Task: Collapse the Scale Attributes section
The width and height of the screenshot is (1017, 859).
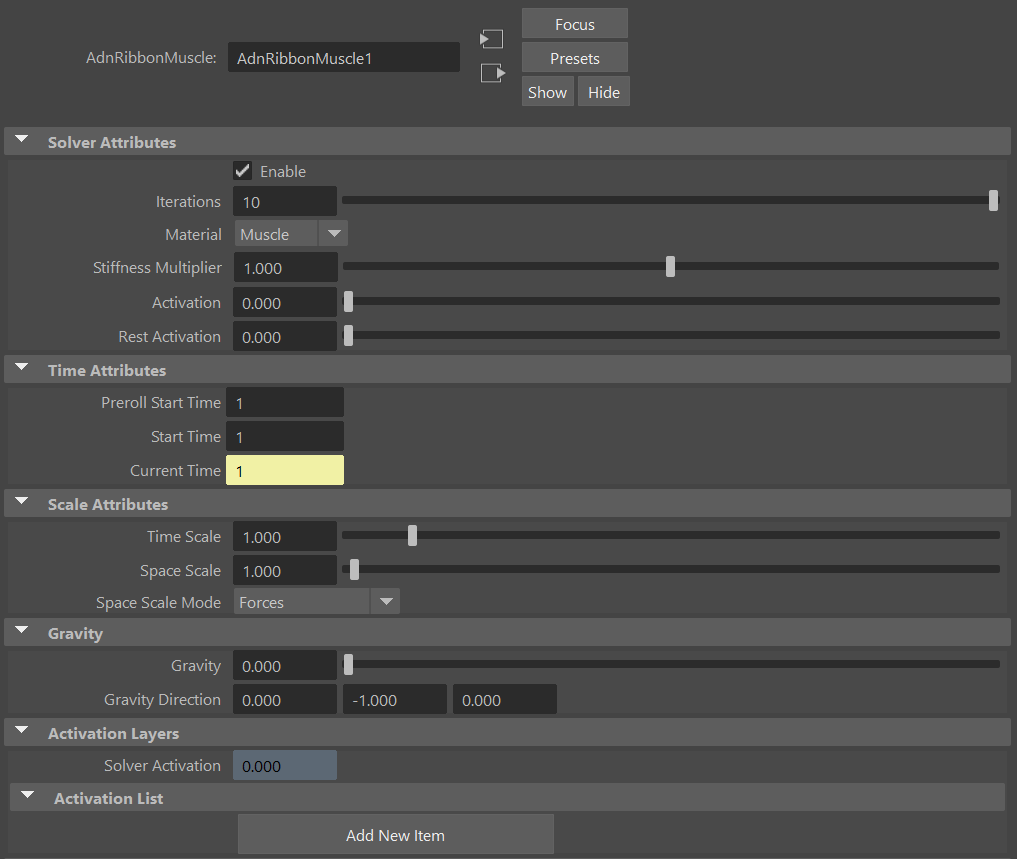Action: click(x=21, y=503)
